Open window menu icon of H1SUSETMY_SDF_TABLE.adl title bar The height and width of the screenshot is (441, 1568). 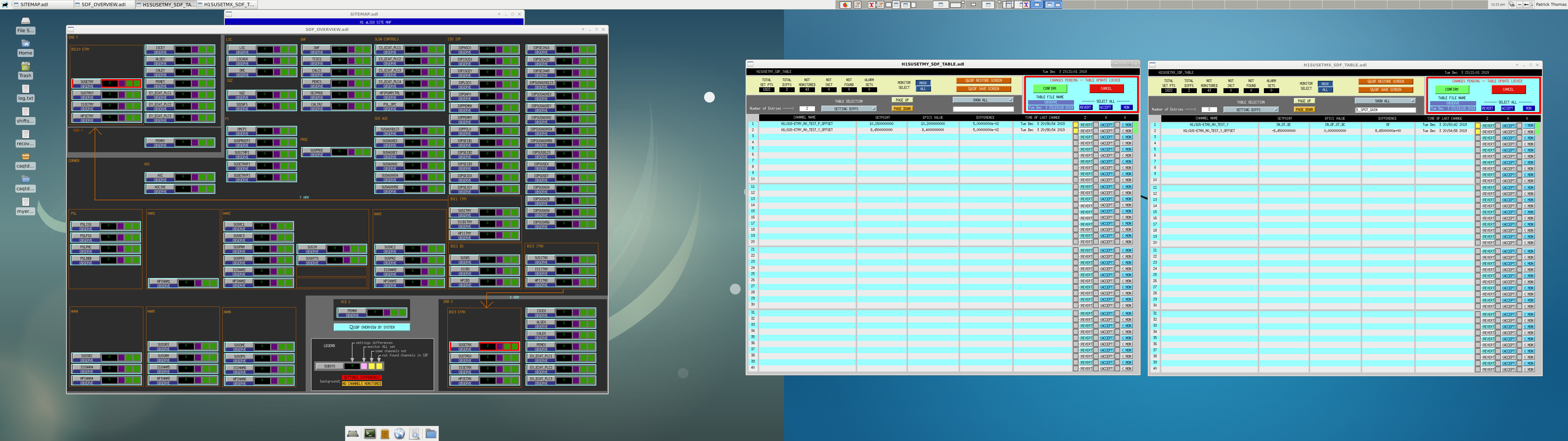point(751,64)
